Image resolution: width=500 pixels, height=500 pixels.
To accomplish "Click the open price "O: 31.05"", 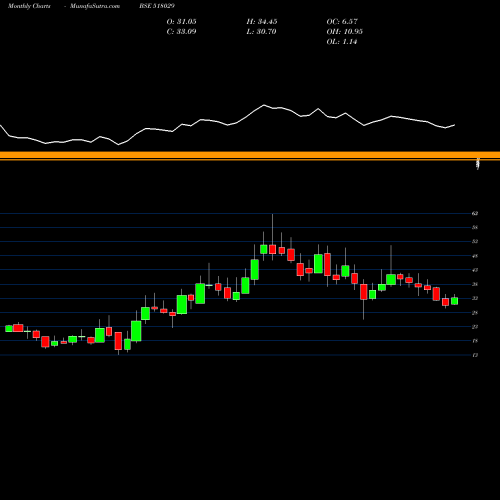I will pyautogui.click(x=182, y=22).
